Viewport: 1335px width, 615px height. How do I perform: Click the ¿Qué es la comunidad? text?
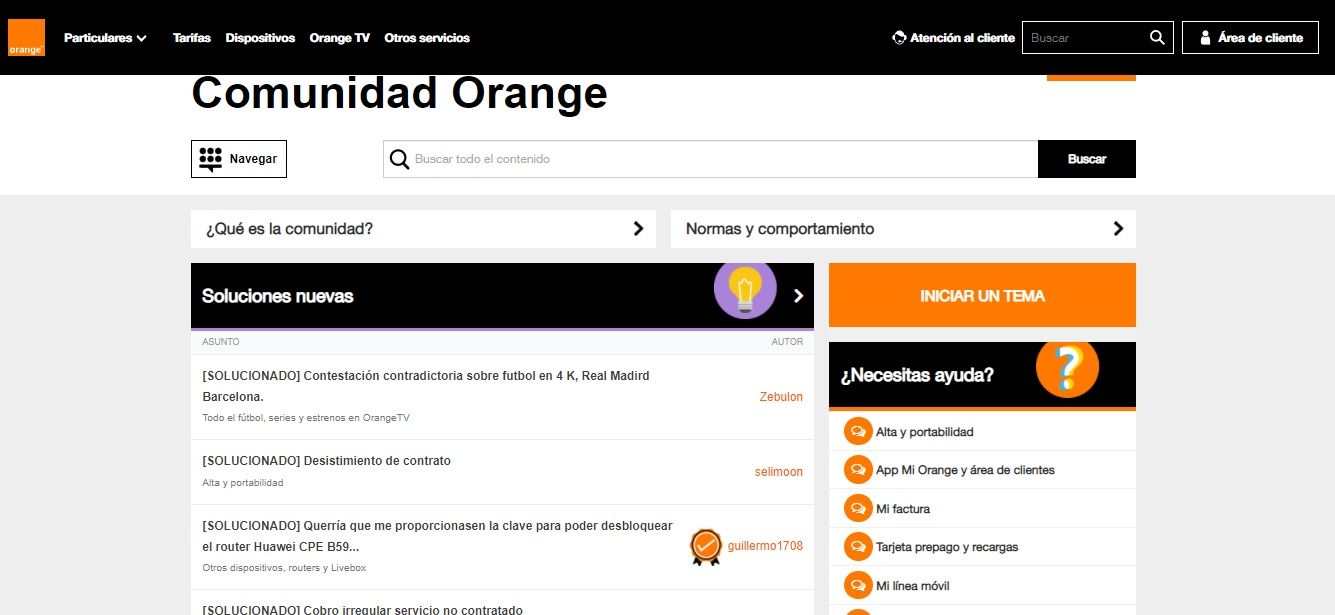(x=289, y=229)
